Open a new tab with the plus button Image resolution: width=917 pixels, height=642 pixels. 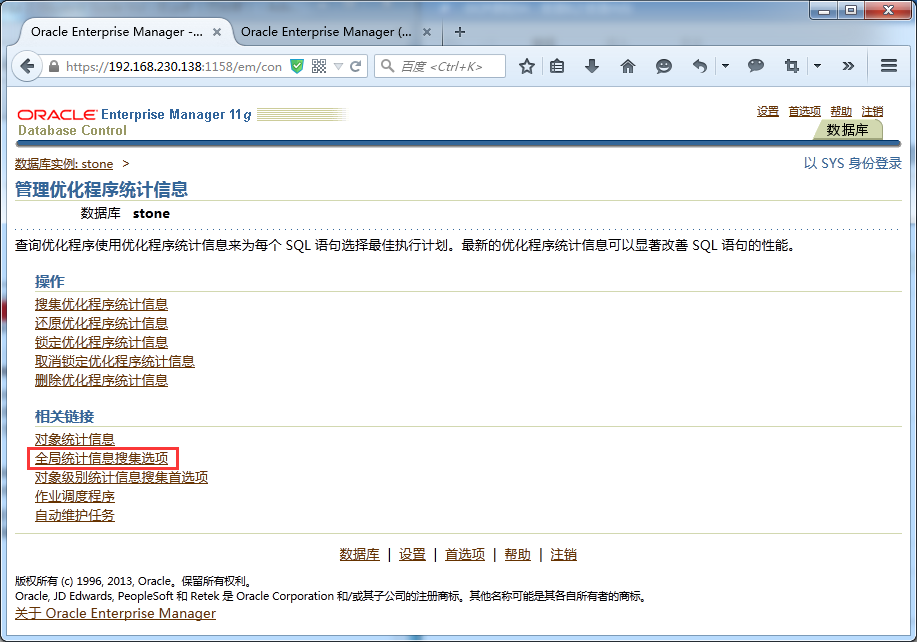click(x=460, y=32)
